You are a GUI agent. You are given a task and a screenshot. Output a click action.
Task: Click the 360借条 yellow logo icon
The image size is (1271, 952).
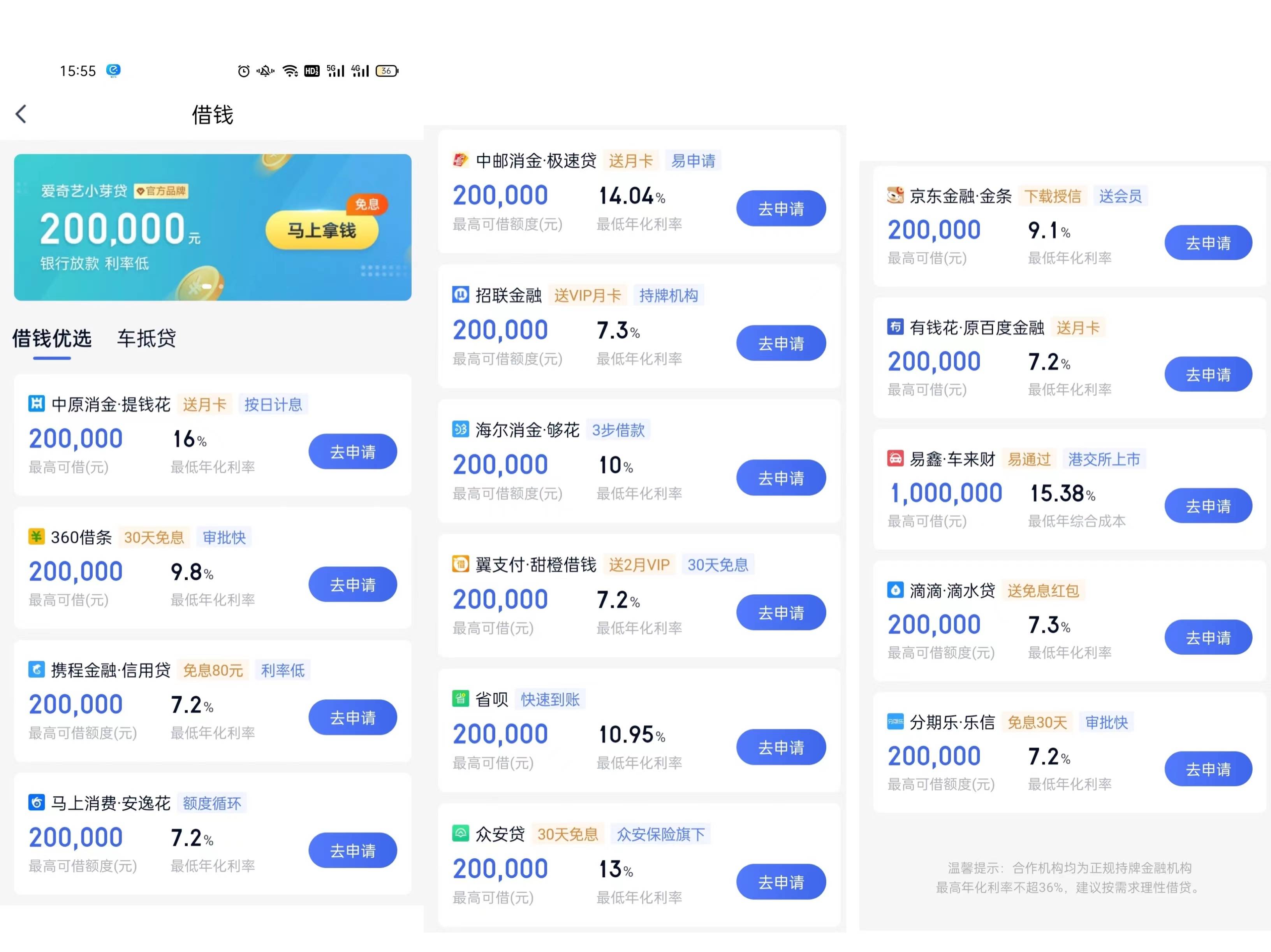tap(36, 536)
